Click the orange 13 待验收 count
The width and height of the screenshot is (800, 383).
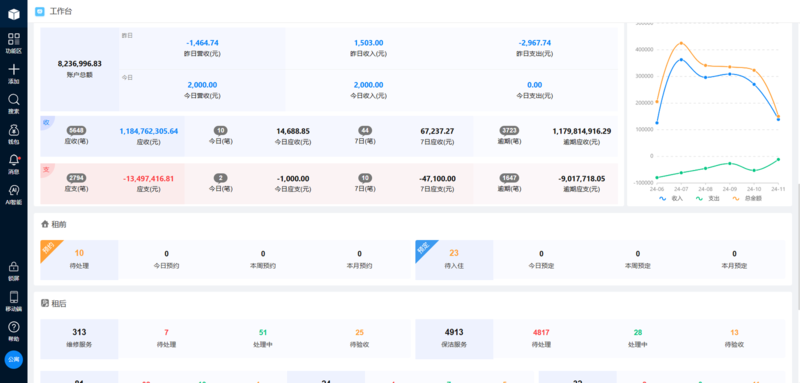click(734, 333)
